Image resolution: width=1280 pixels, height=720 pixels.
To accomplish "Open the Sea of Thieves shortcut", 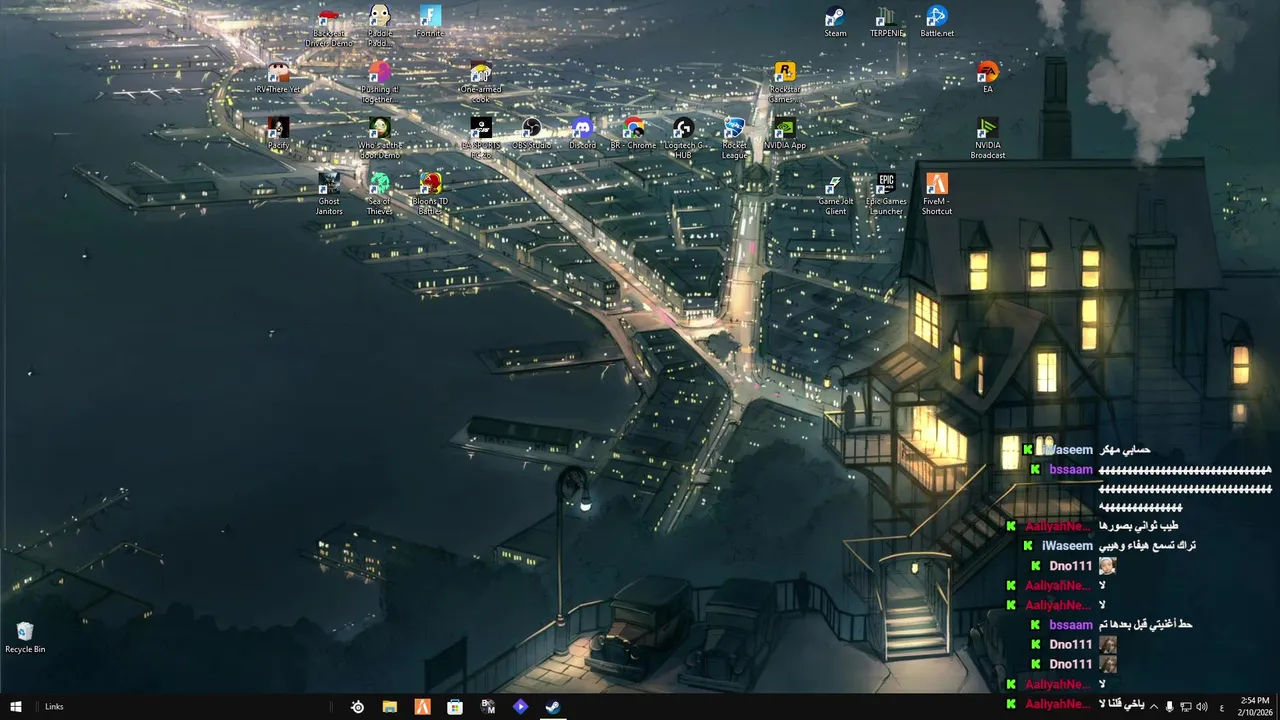I will click(379, 194).
